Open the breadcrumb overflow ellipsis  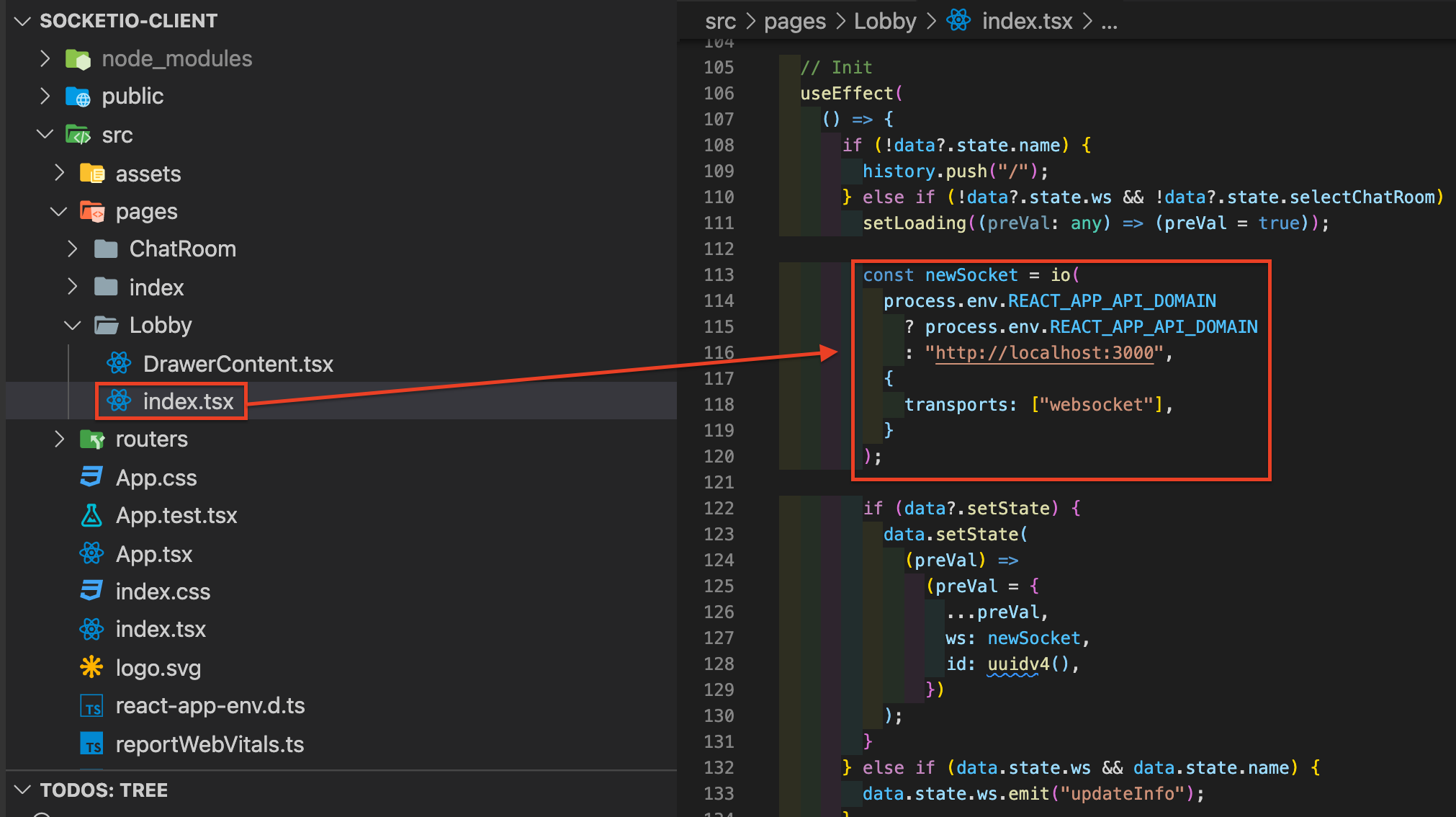1110,23
